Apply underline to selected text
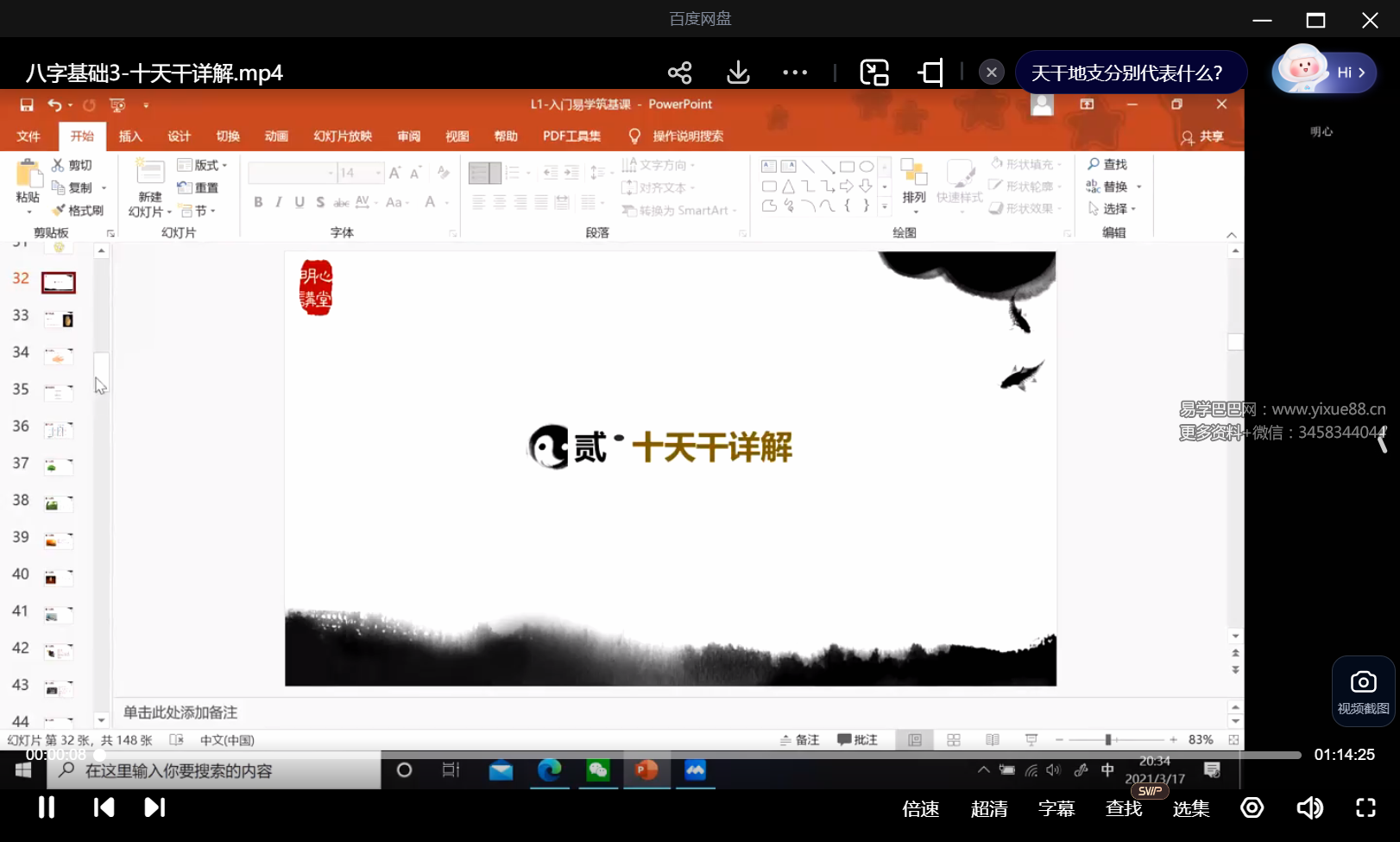The width and height of the screenshot is (1400, 842). [x=299, y=202]
